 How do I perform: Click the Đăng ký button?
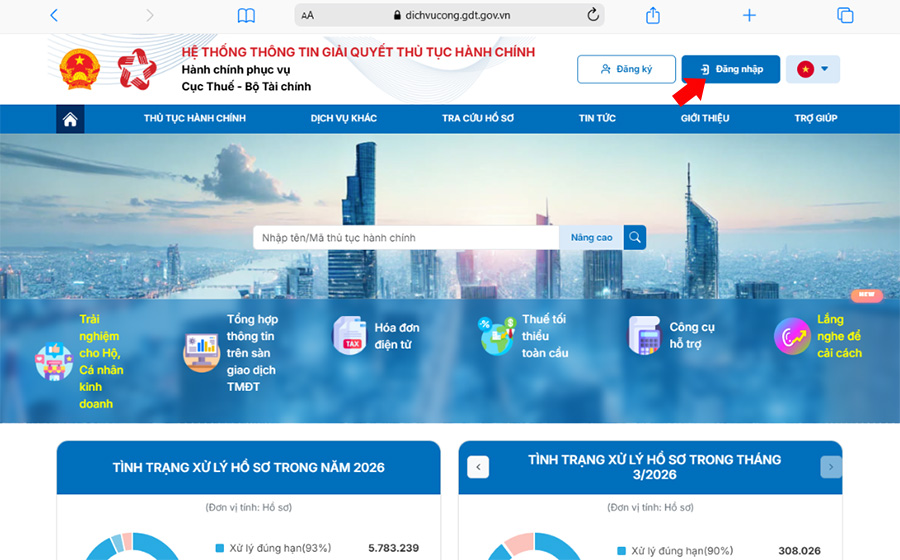pos(626,69)
